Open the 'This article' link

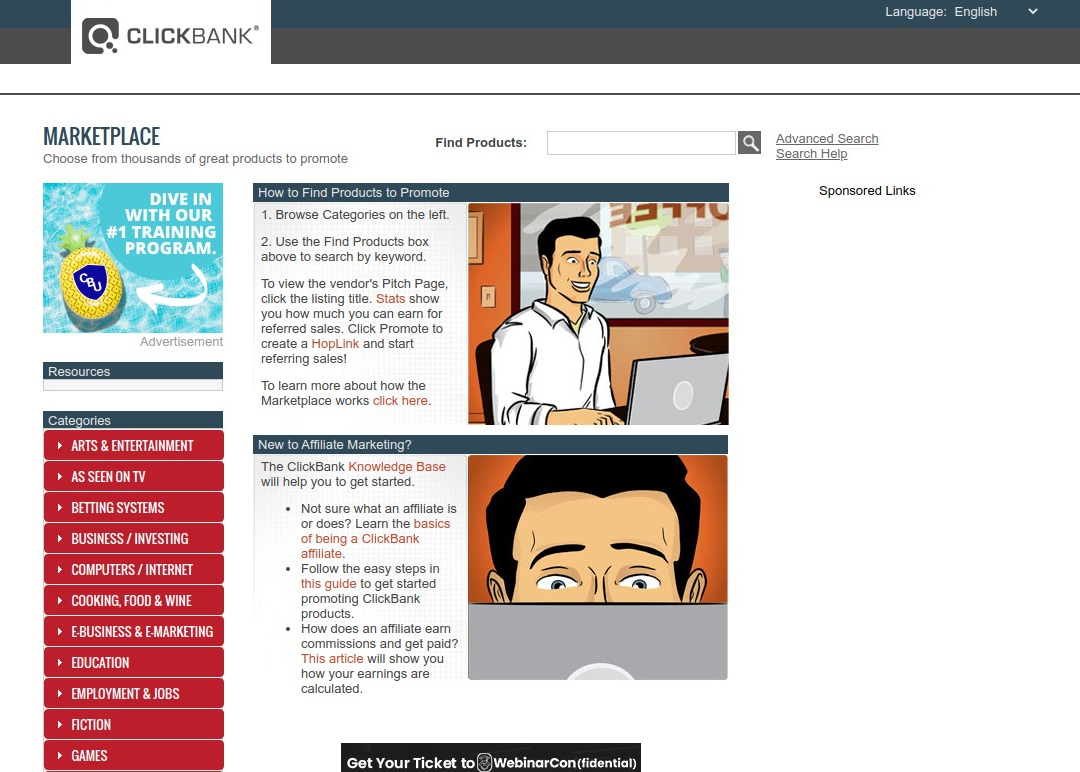pyautogui.click(x=332, y=659)
